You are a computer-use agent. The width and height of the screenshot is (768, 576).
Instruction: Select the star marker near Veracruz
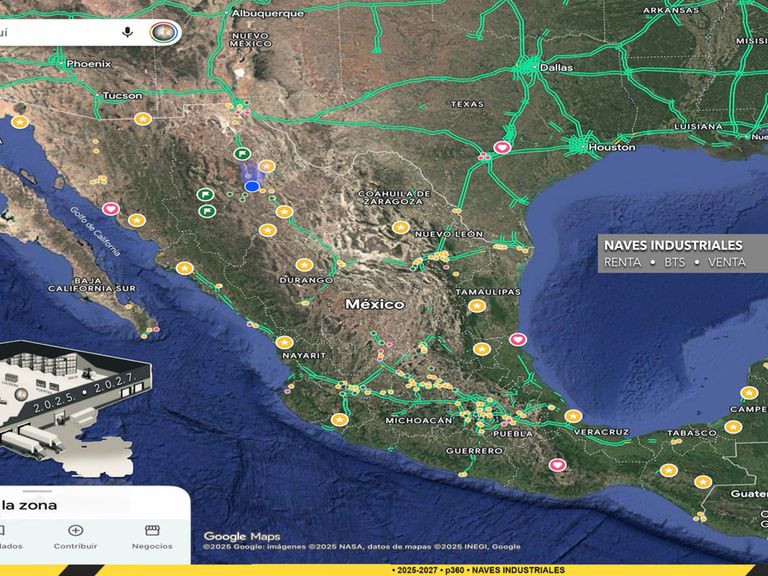(573, 416)
